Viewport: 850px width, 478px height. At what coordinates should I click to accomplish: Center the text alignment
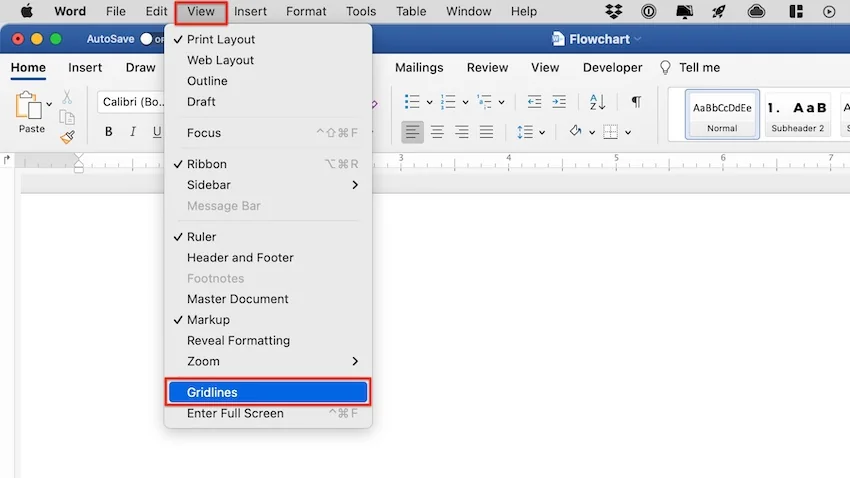pos(437,132)
